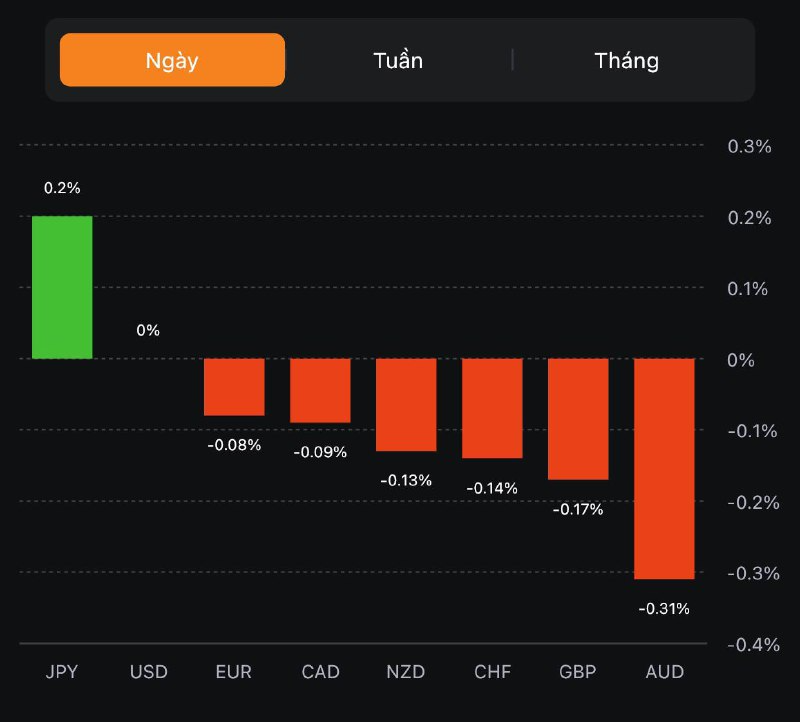Select the AUD currency axis label
The height and width of the screenshot is (722, 800).
(664, 672)
